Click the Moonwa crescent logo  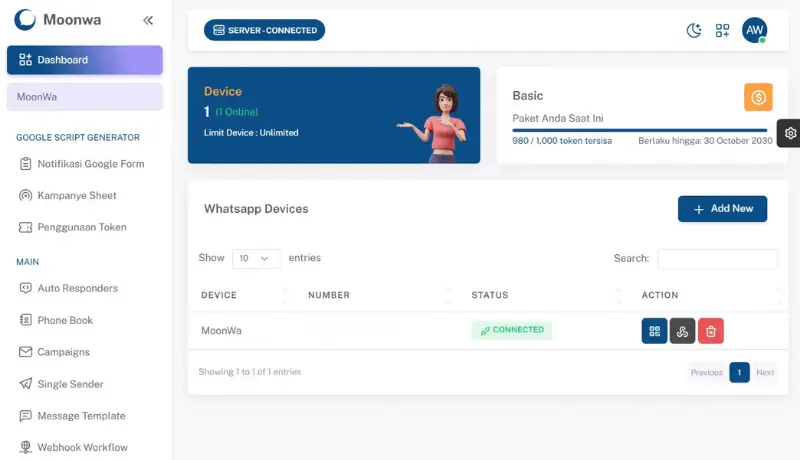tap(25, 20)
